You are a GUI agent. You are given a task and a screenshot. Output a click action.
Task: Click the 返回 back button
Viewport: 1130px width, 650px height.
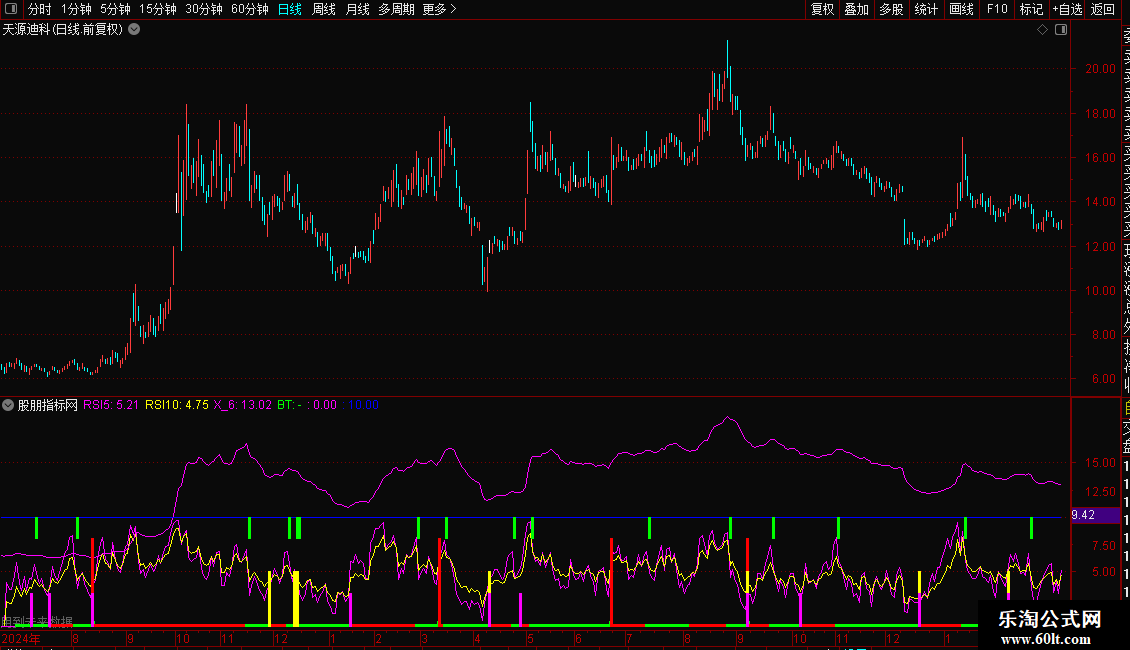1103,9
